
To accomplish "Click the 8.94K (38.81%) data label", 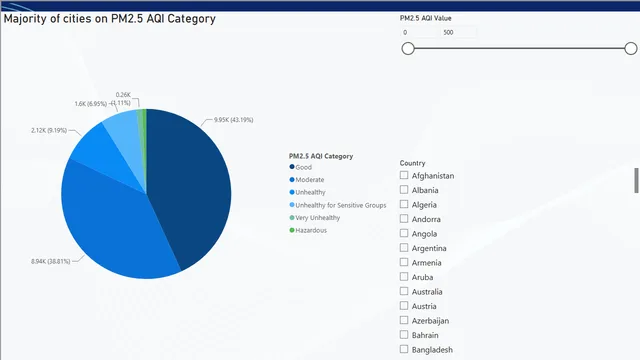I will click(51, 261).
